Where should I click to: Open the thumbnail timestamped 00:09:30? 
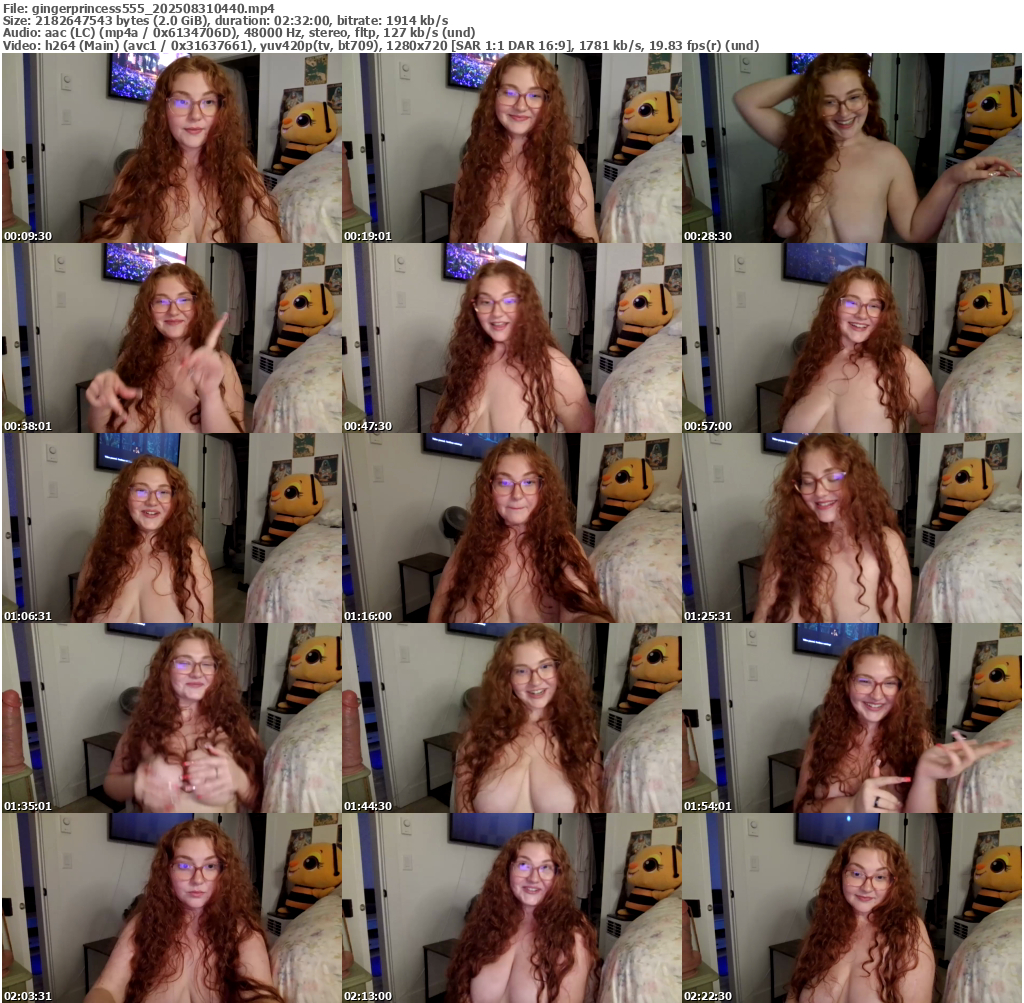coord(172,148)
